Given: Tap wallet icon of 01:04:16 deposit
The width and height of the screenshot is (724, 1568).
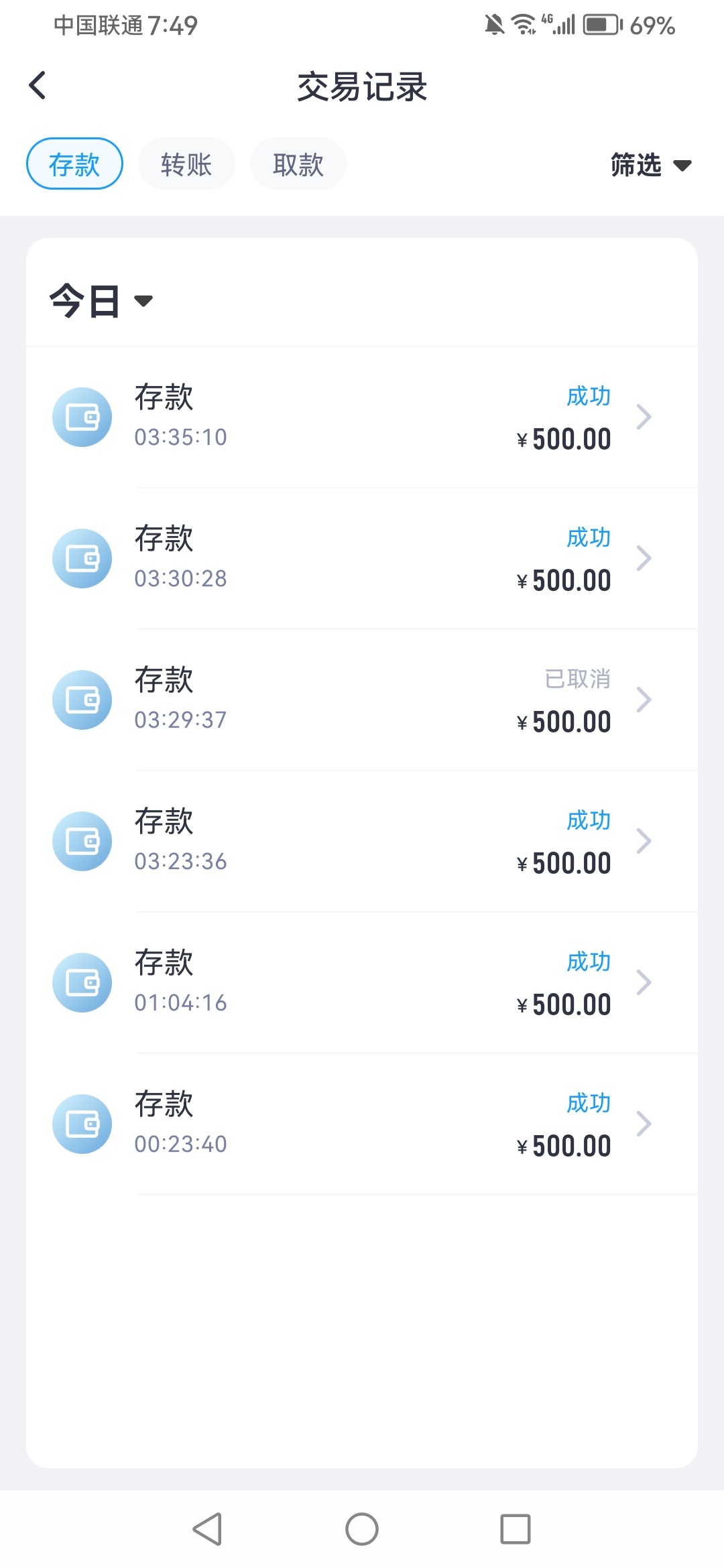Looking at the screenshot, I should [x=82, y=983].
